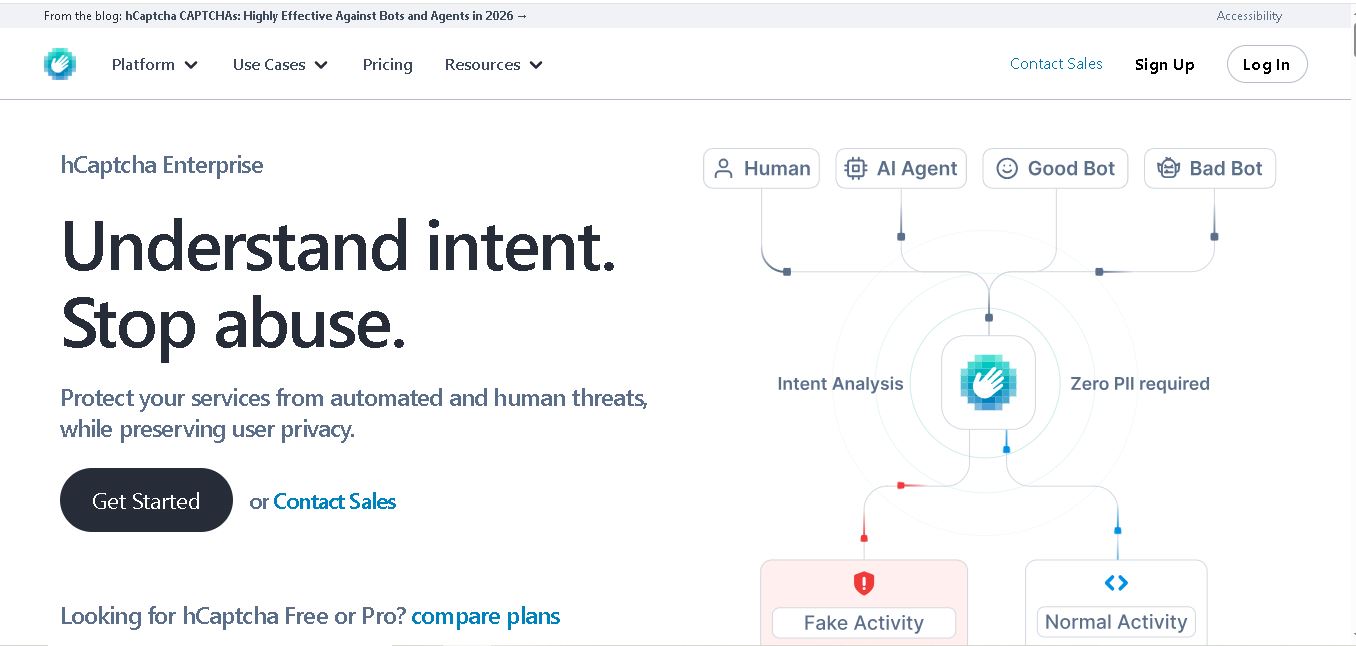
Task: Click the Bad Bot label text
Action: coord(1226,168)
